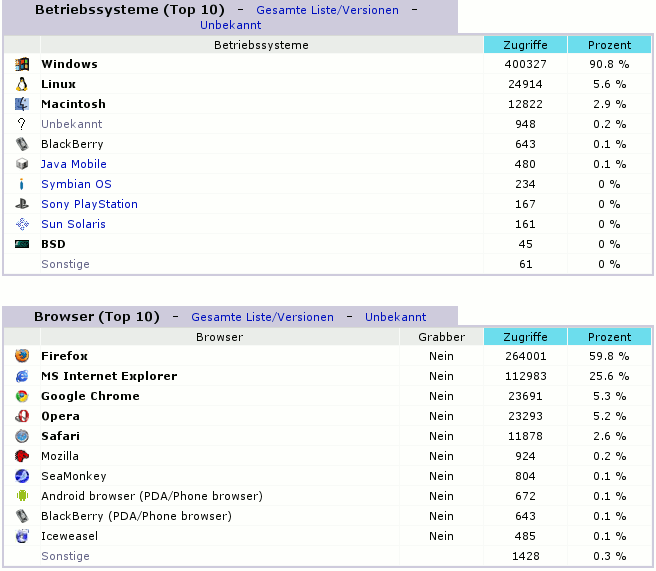Open Gesamte Liste/Versionen for Betriebssysteme
This screenshot has width=656, height=571.
click(327, 11)
